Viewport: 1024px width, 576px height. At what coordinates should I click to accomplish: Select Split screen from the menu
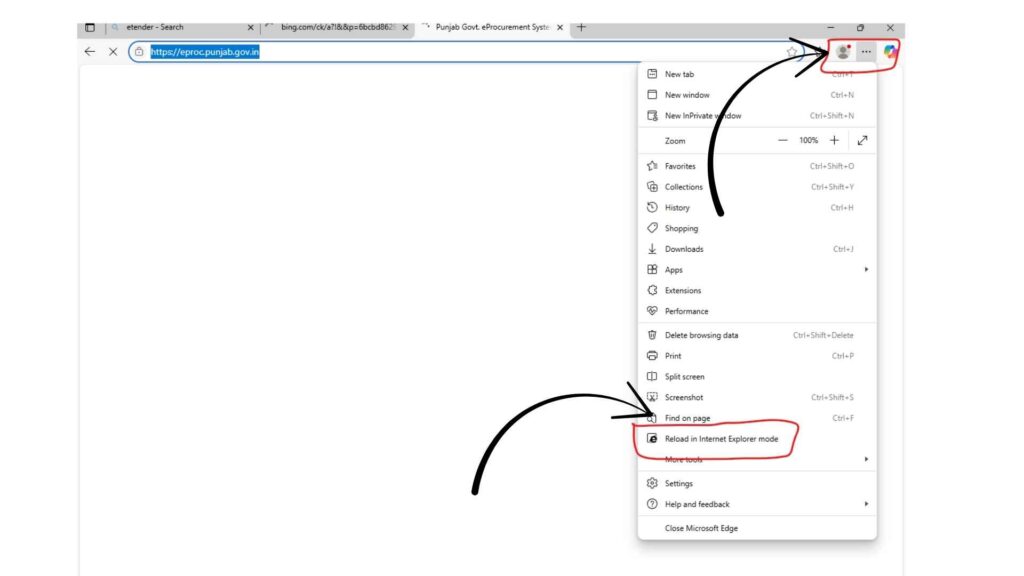(x=757, y=377)
